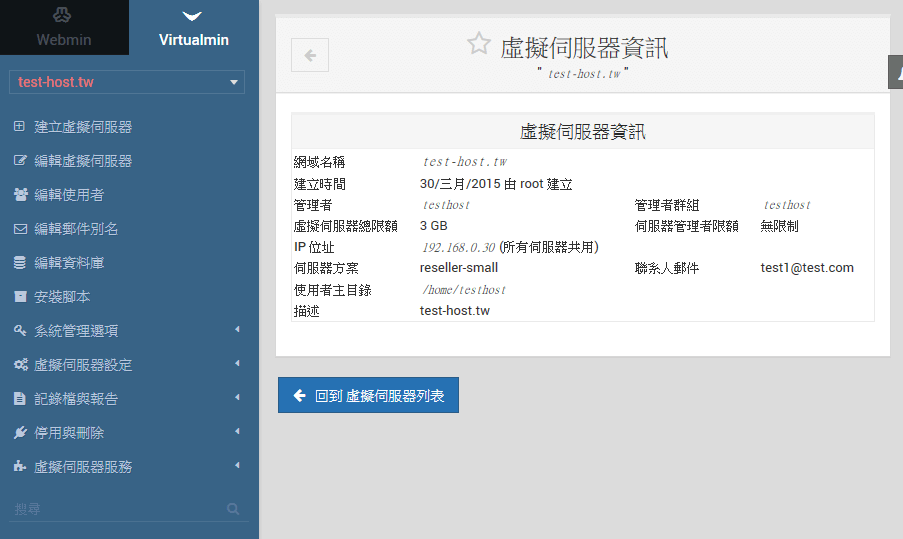Switch to the Webmin tab
903x539 pixels.
(x=64, y=28)
